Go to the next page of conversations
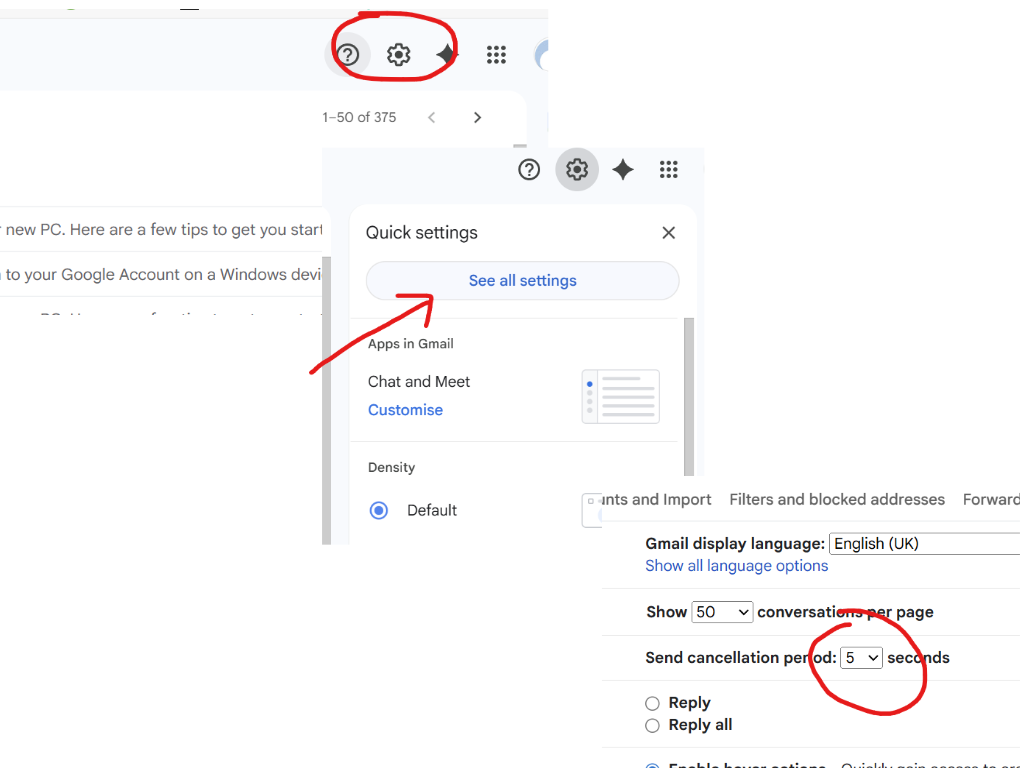This screenshot has width=1024, height=768. [x=477, y=117]
